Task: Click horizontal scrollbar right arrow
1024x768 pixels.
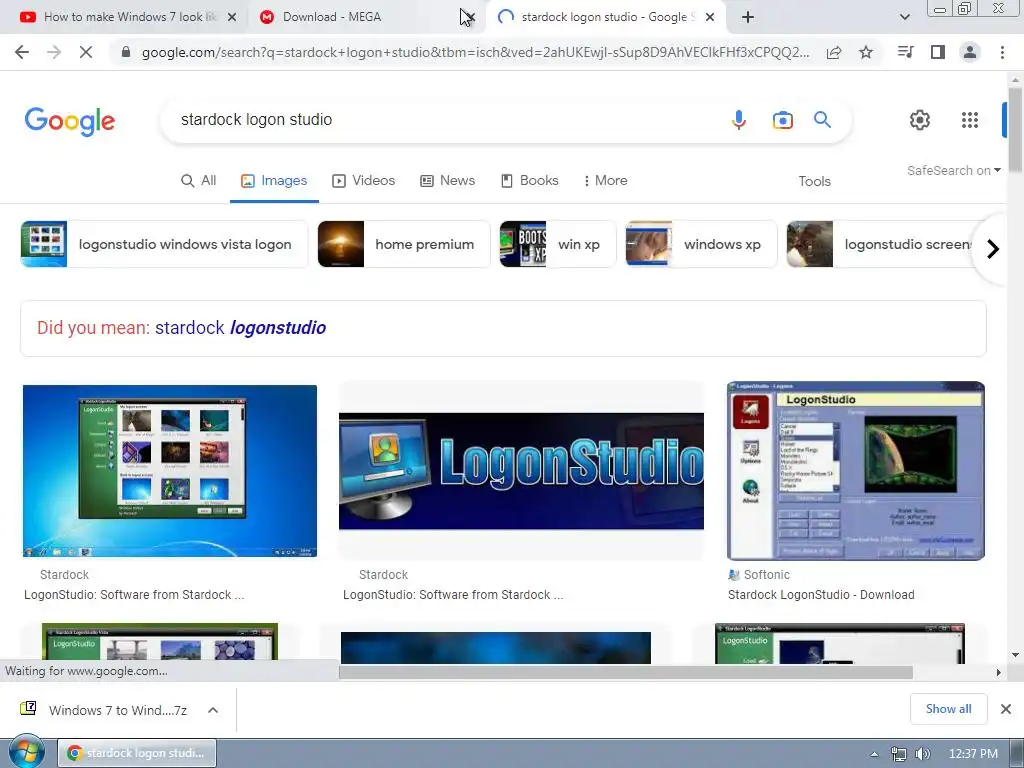Action: (998, 672)
